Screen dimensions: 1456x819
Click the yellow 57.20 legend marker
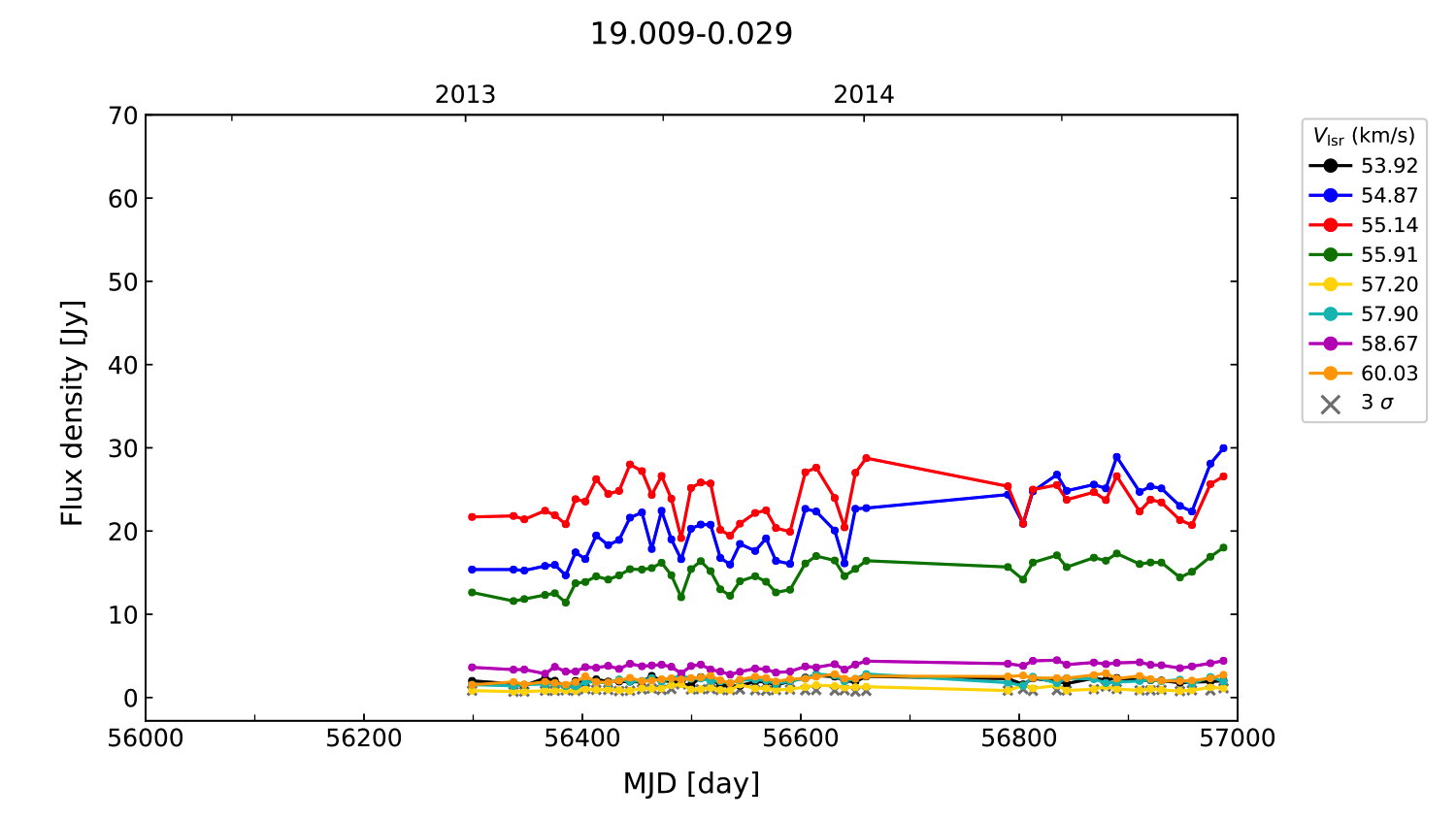(1331, 284)
